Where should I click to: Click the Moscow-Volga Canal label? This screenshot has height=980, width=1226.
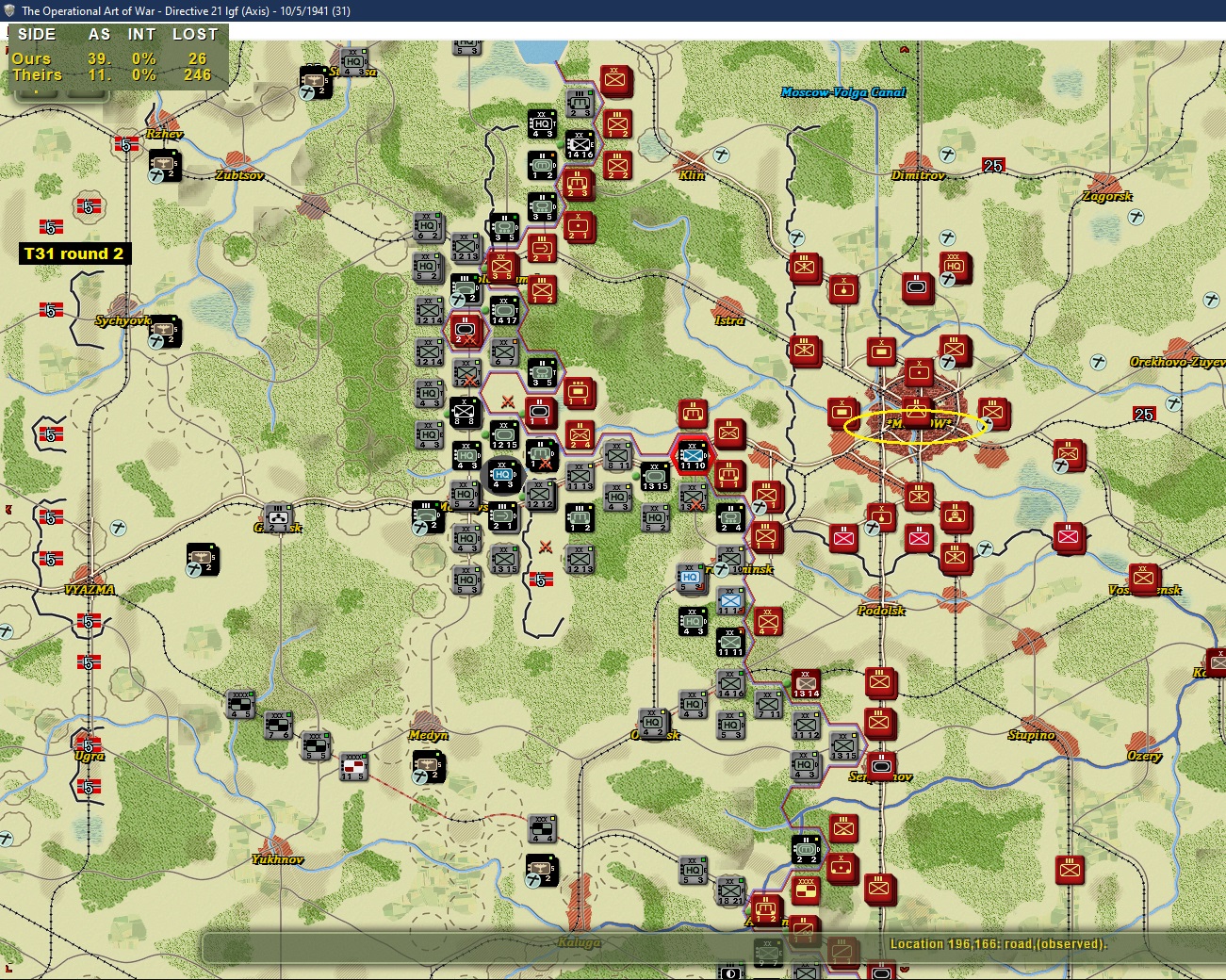[x=843, y=92]
